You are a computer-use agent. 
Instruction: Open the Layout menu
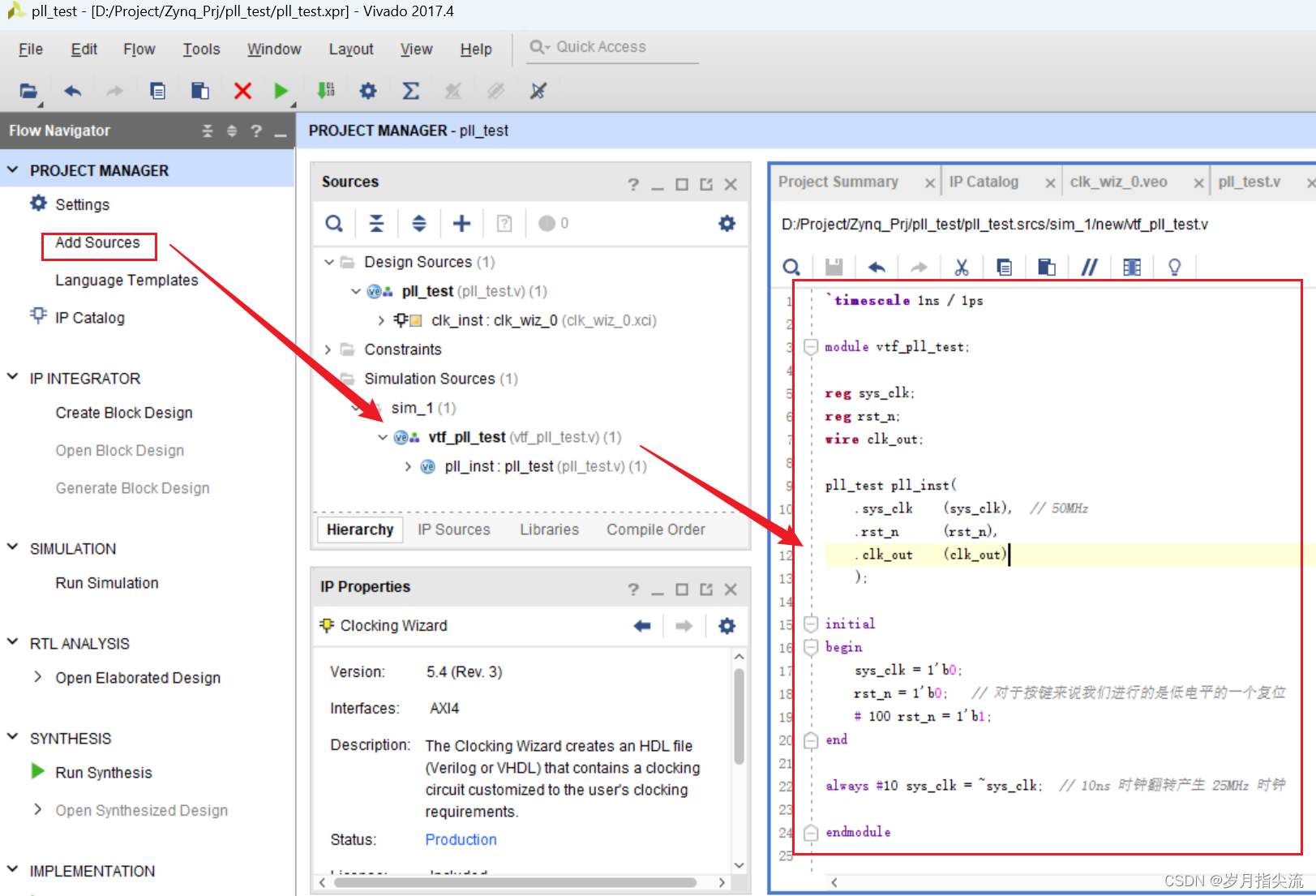pos(351,49)
